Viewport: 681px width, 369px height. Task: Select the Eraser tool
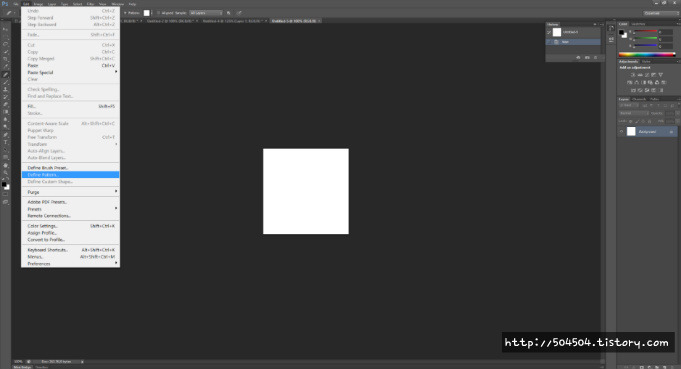click(x=5, y=105)
